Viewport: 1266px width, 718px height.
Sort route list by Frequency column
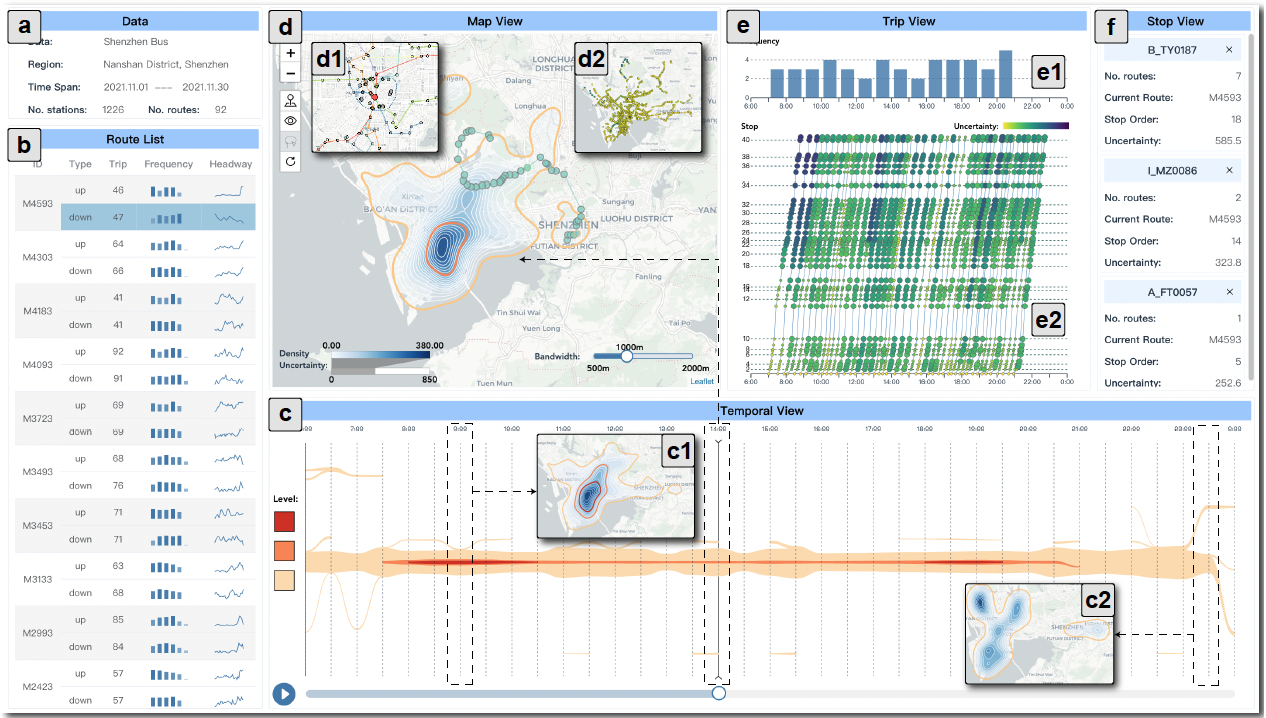pos(168,164)
